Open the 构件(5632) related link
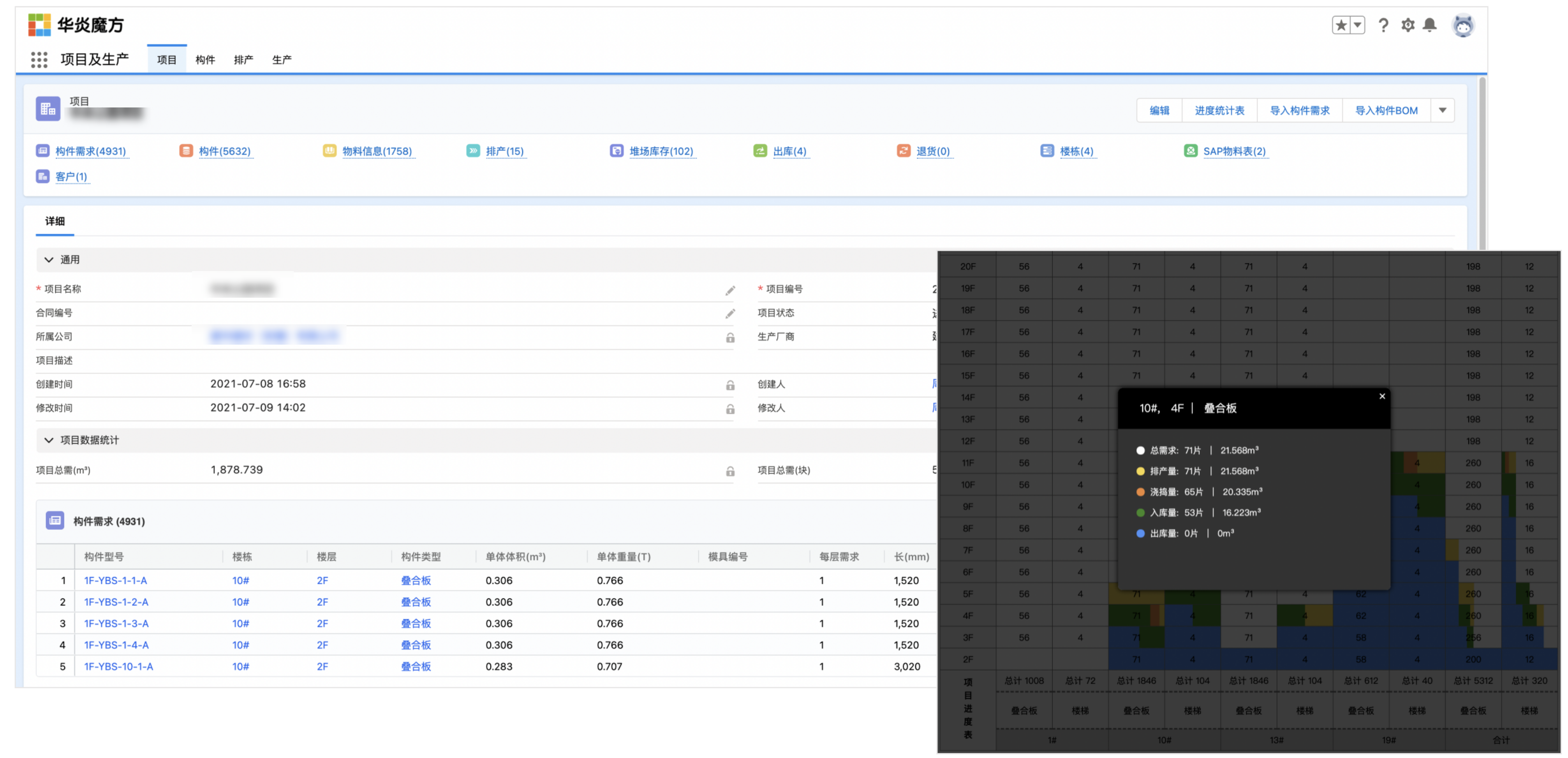The width and height of the screenshot is (1568, 758). tap(225, 151)
